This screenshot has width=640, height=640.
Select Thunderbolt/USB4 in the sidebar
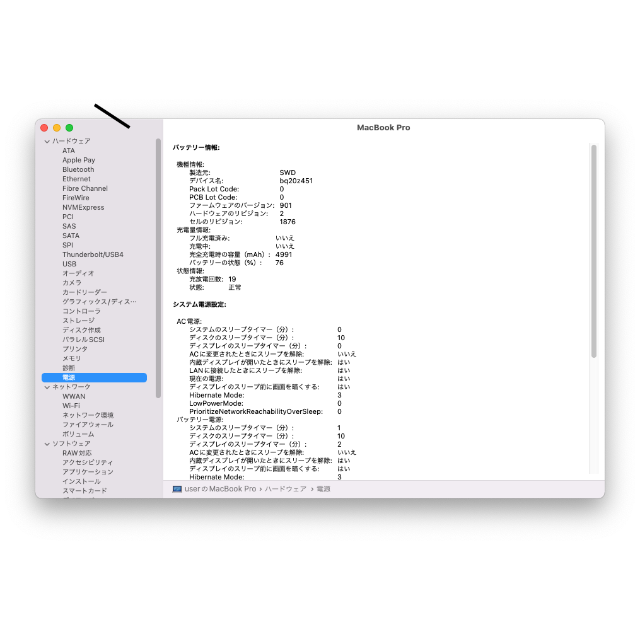click(x=93, y=254)
